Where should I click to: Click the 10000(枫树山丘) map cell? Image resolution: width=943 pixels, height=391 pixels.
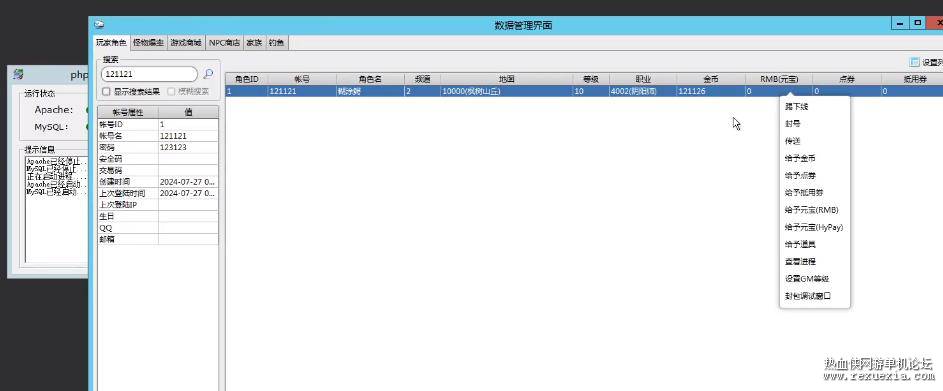(506, 91)
